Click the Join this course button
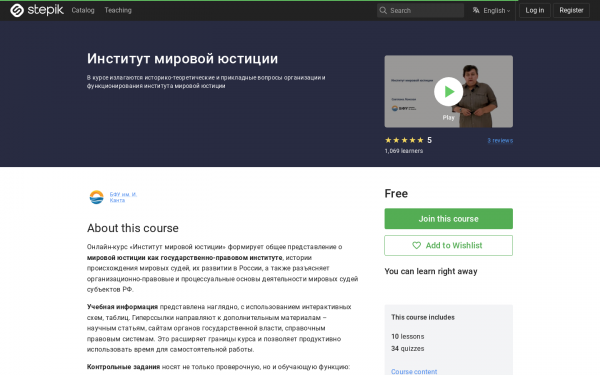Image resolution: width=600 pixels, height=375 pixels. (448, 218)
